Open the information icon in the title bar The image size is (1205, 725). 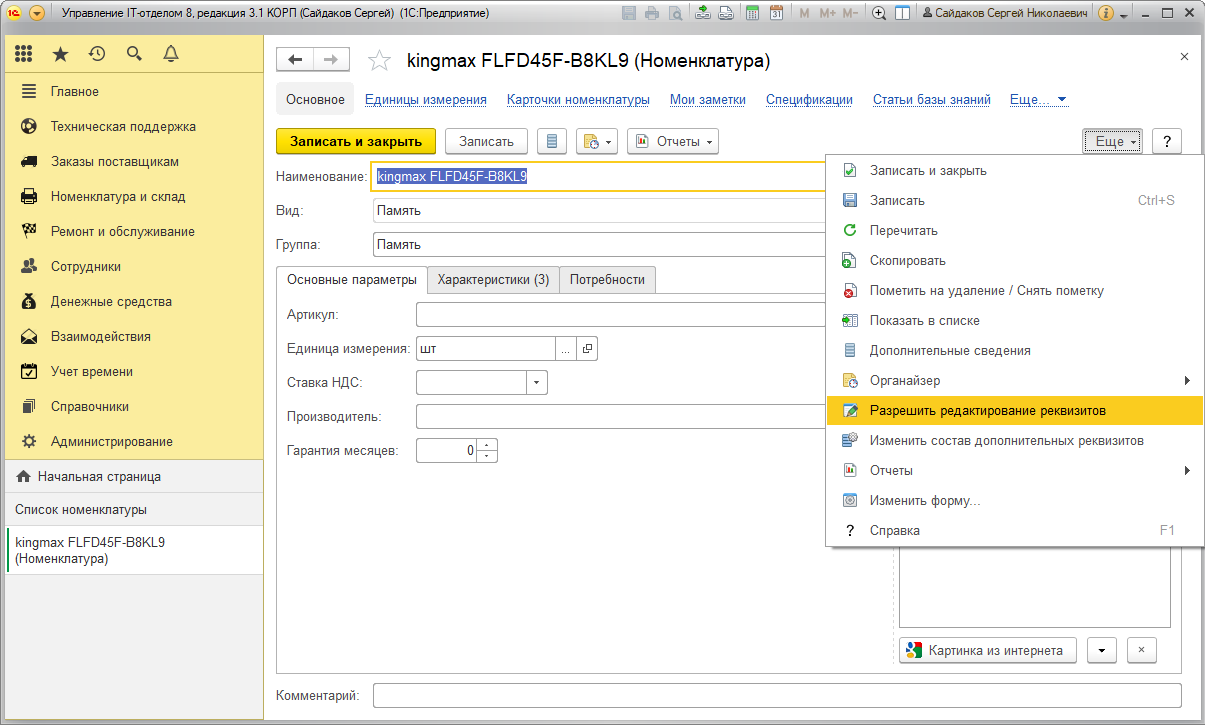[1106, 13]
